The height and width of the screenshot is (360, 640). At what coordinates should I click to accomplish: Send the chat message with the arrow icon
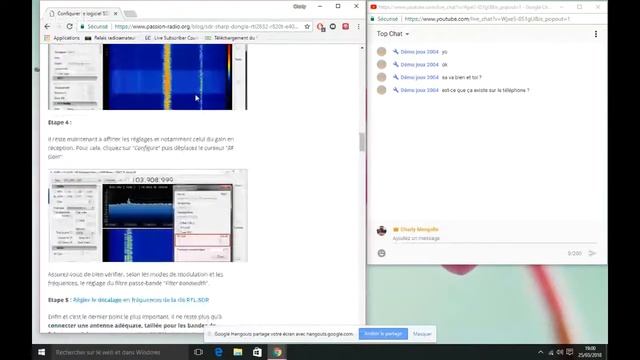[x=592, y=253]
